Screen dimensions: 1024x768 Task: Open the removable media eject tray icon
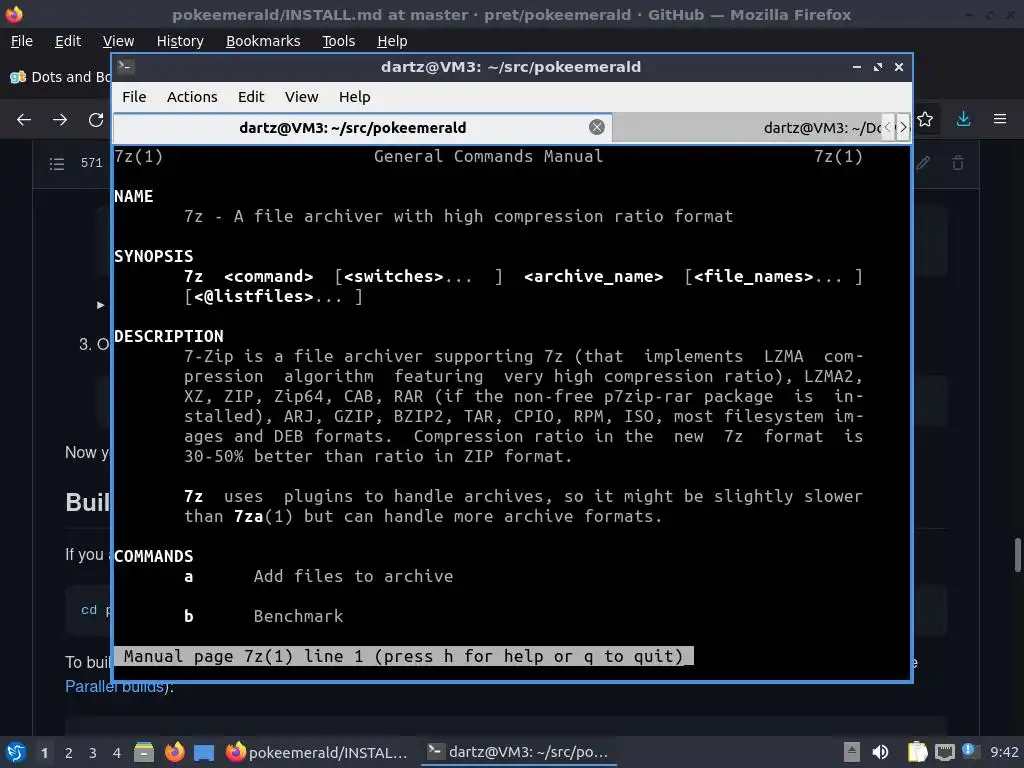point(851,752)
